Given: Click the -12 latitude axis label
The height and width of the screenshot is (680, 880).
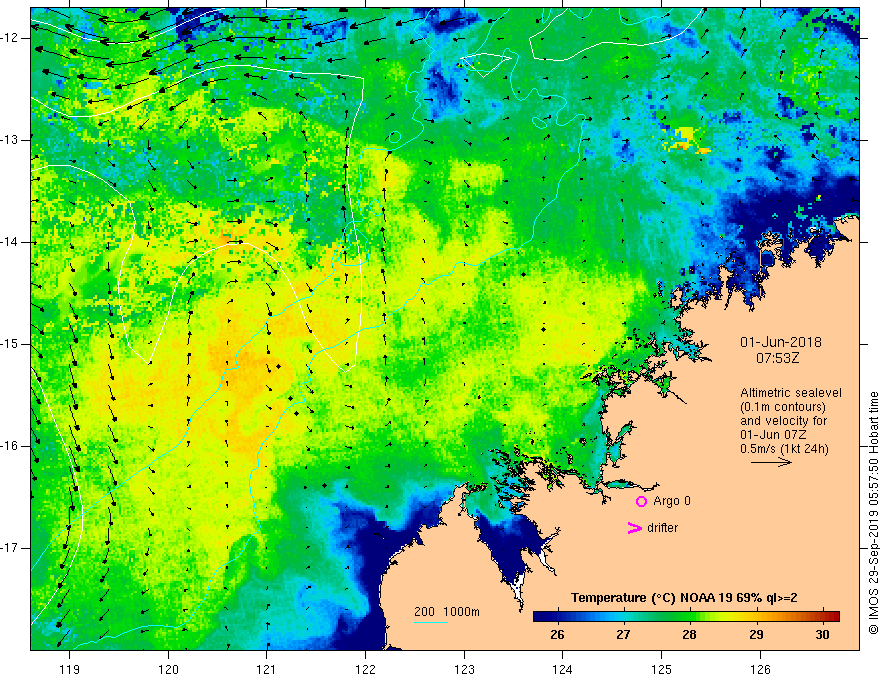Looking at the screenshot, I should click(10, 38).
